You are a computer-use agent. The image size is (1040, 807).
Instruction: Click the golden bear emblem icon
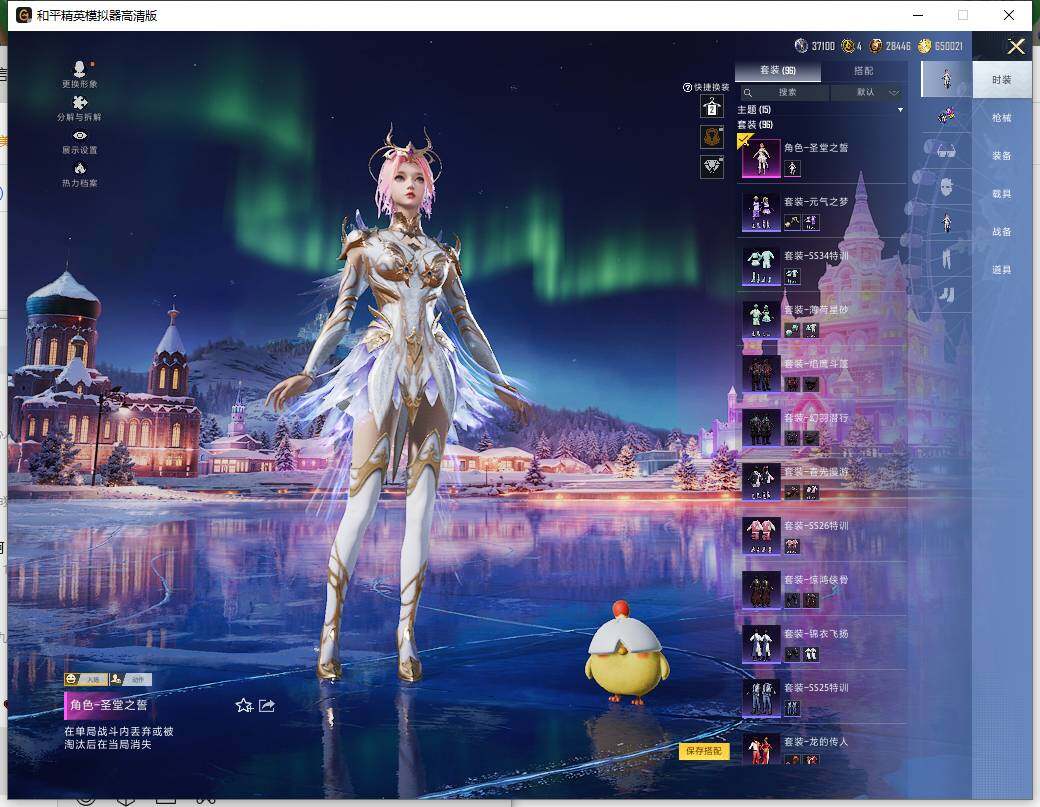coord(712,137)
